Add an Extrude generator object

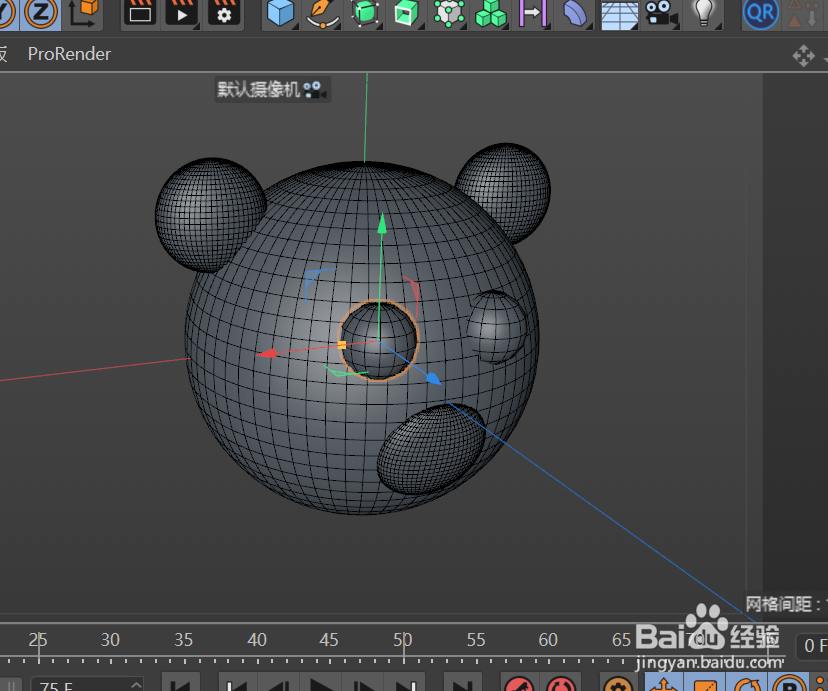click(407, 13)
